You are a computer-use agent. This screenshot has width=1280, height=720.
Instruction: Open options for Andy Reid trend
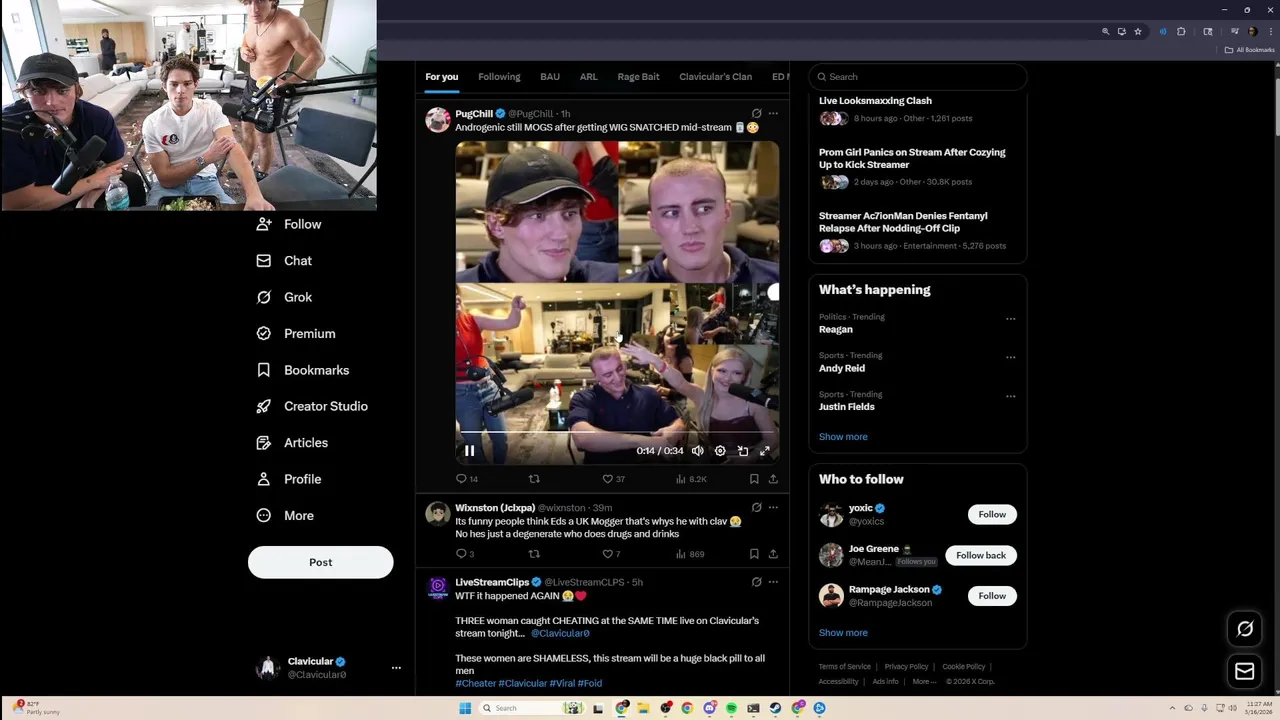1011,357
